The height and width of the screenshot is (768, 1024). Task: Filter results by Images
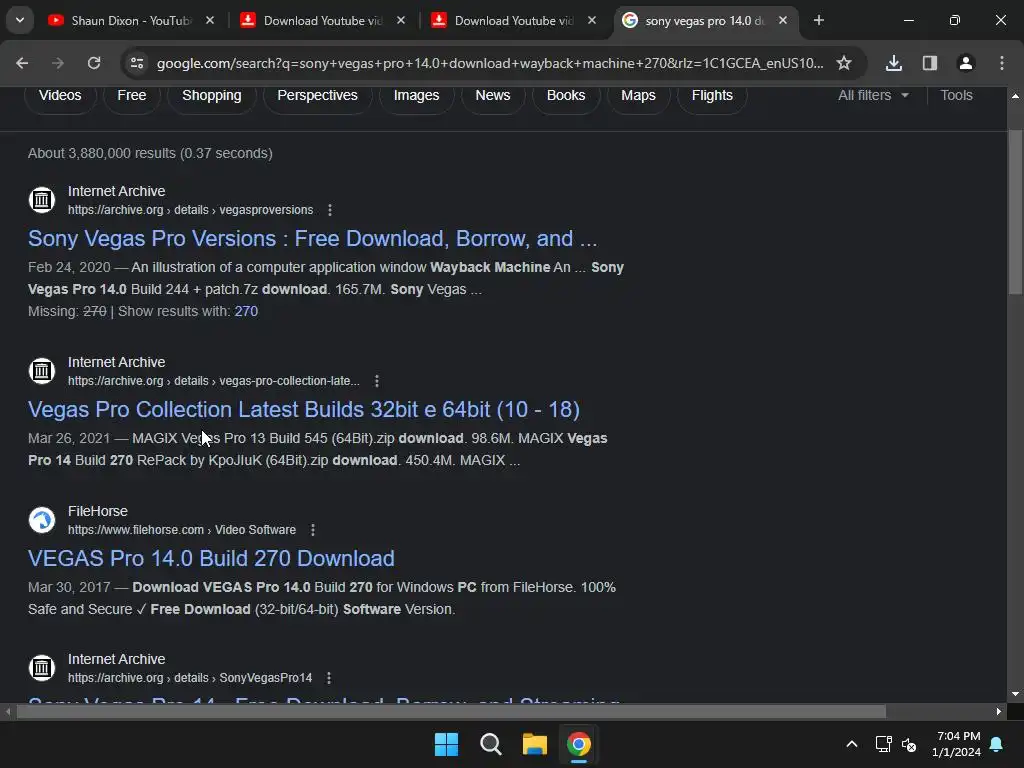(x=417, y=95)
